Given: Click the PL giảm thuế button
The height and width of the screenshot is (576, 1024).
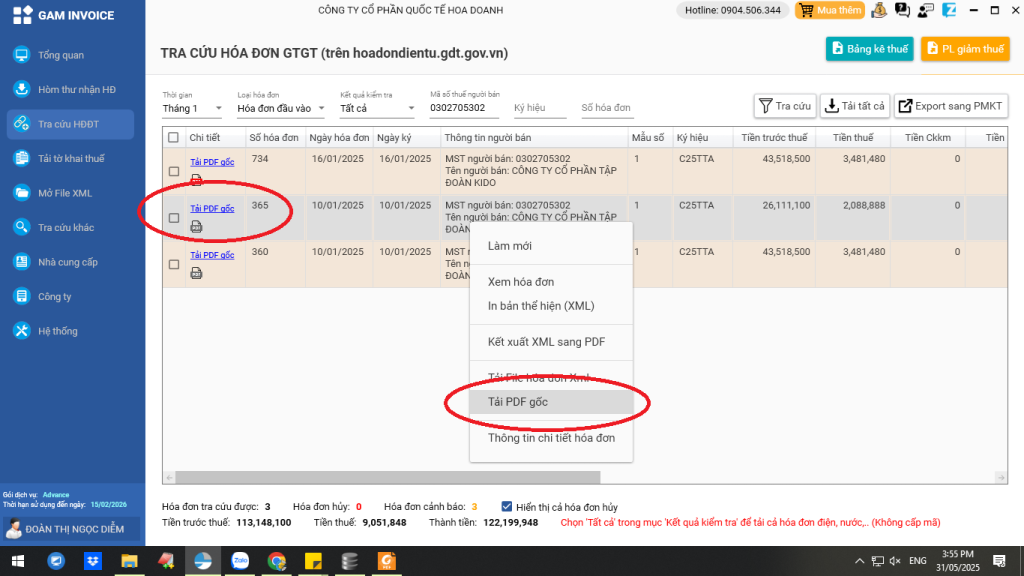Looking at the screenshot, I should pyautogui.click(x=965, y=49).
